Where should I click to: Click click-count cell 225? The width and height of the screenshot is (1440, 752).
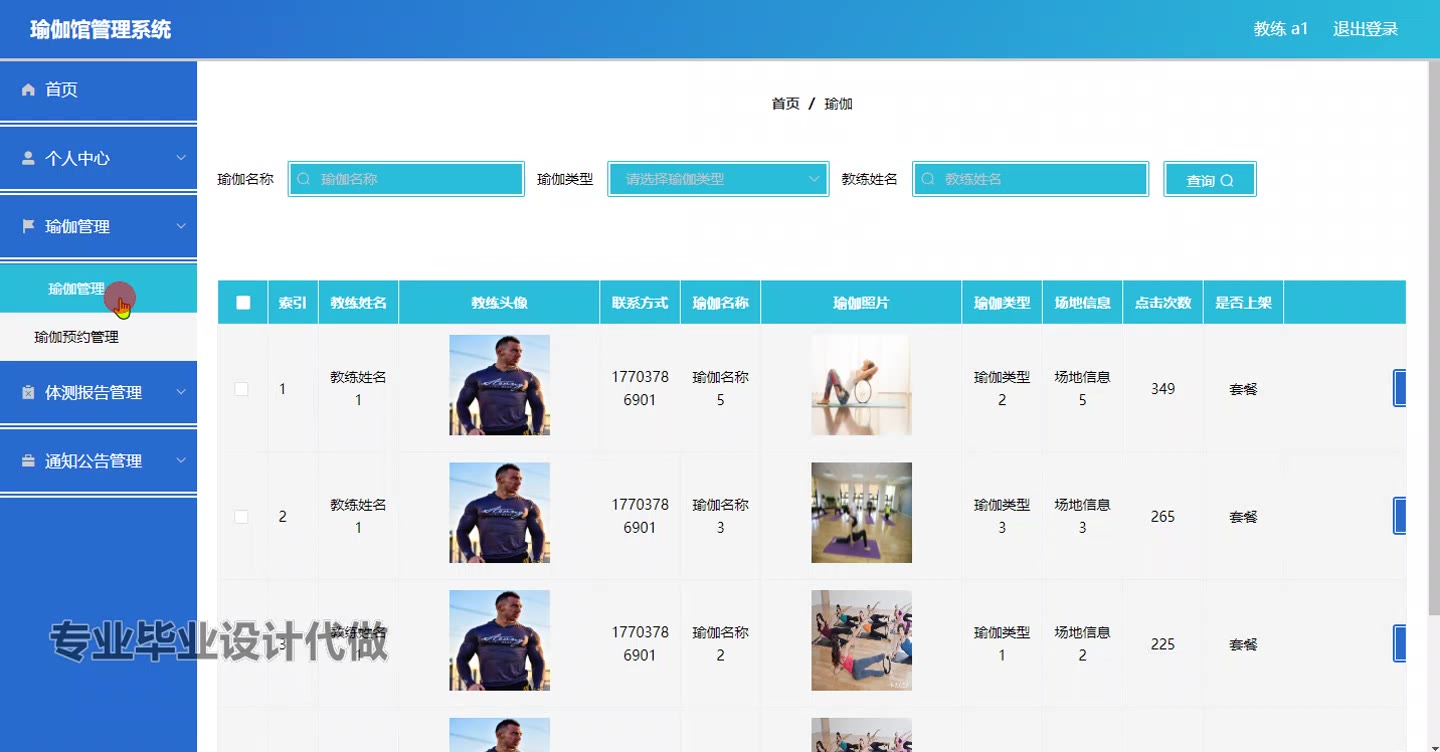click(x=1163, y=644)
